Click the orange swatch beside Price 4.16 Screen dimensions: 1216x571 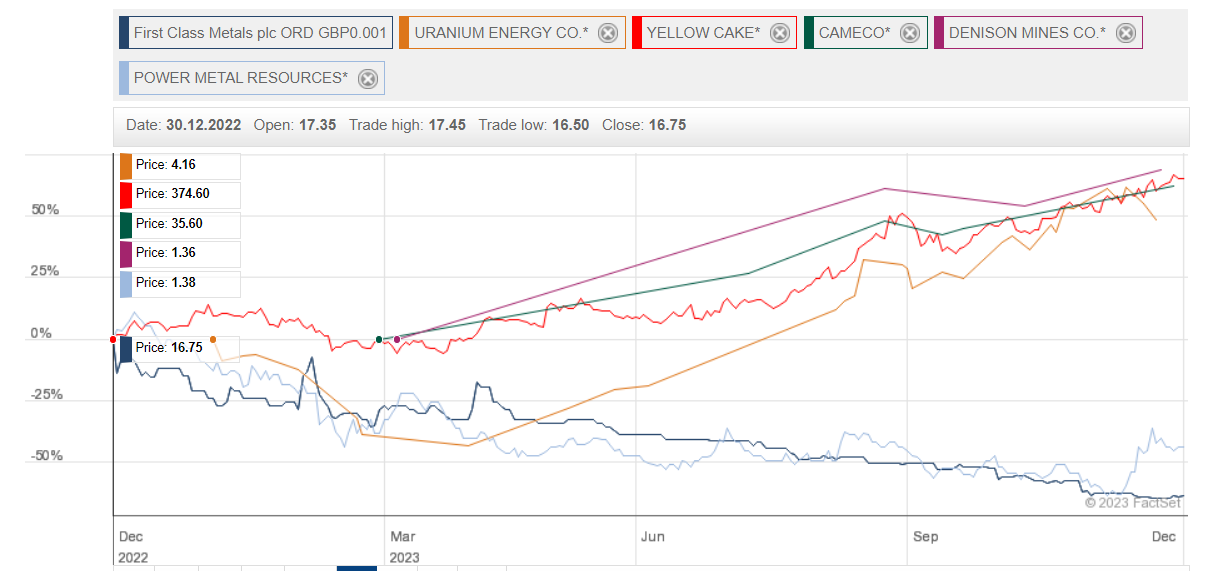click(x=126, y=165)
